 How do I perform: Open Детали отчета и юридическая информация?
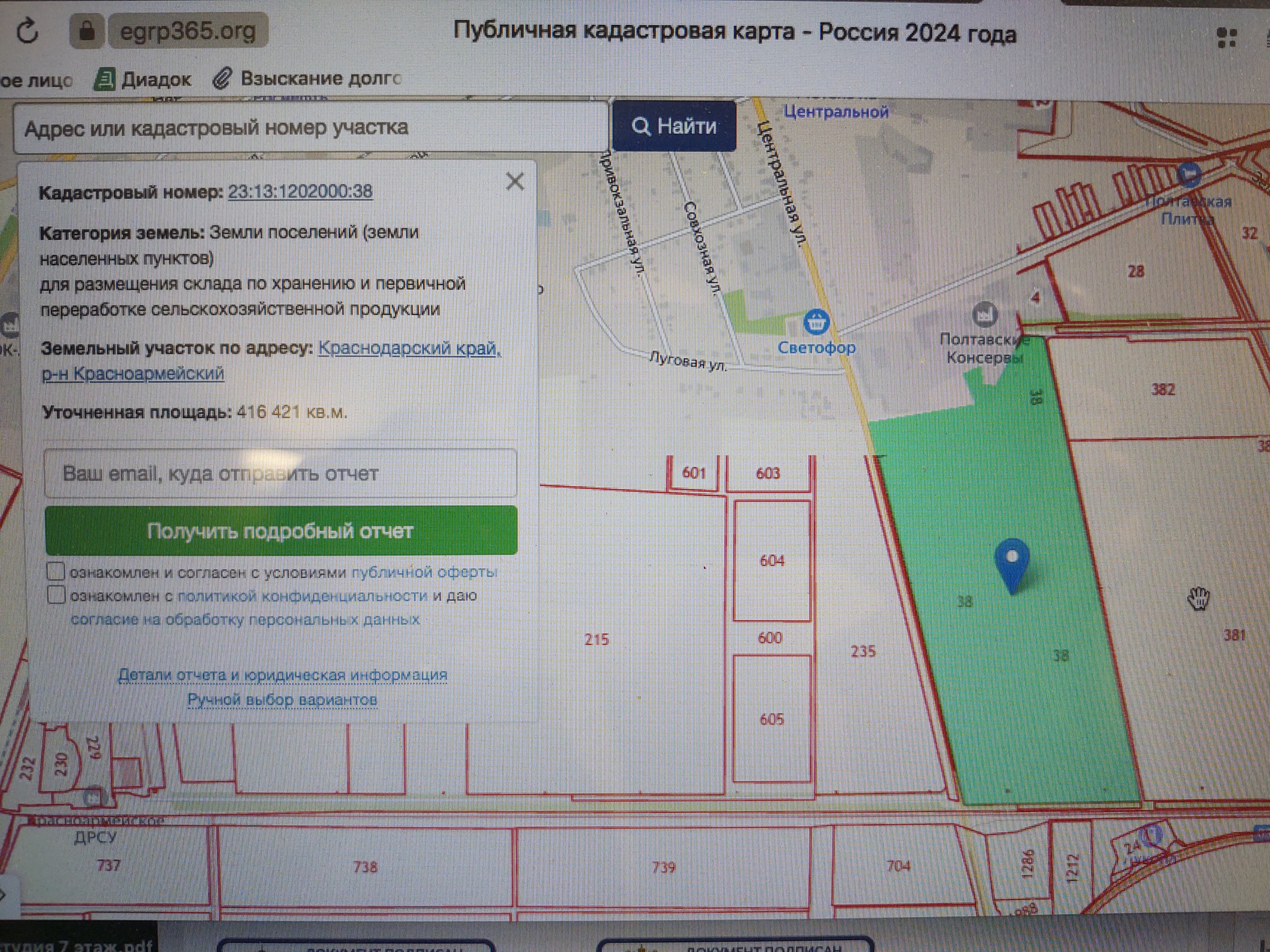[282, 675]
